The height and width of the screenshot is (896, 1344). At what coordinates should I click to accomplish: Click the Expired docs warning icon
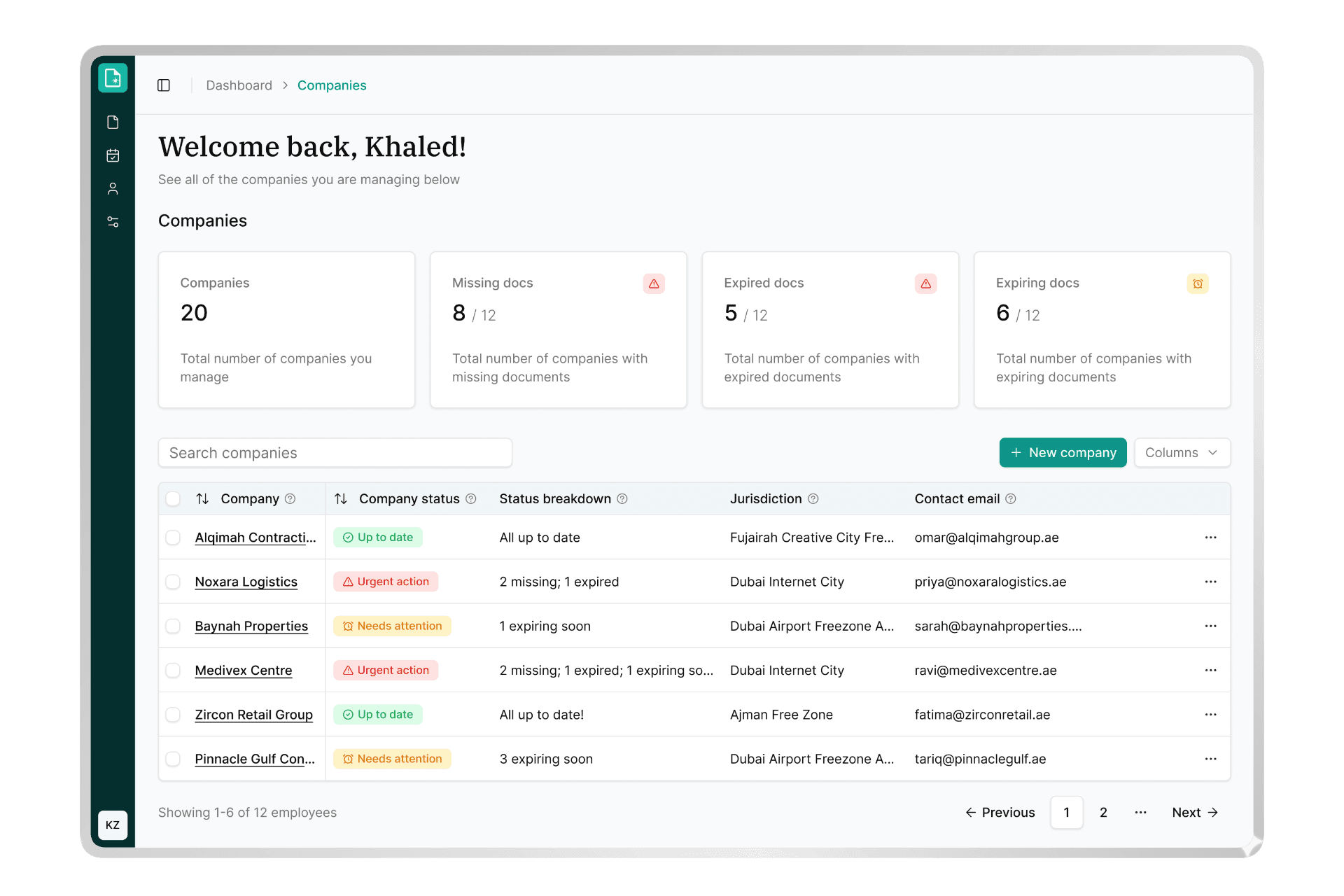(x=925, y=283)
